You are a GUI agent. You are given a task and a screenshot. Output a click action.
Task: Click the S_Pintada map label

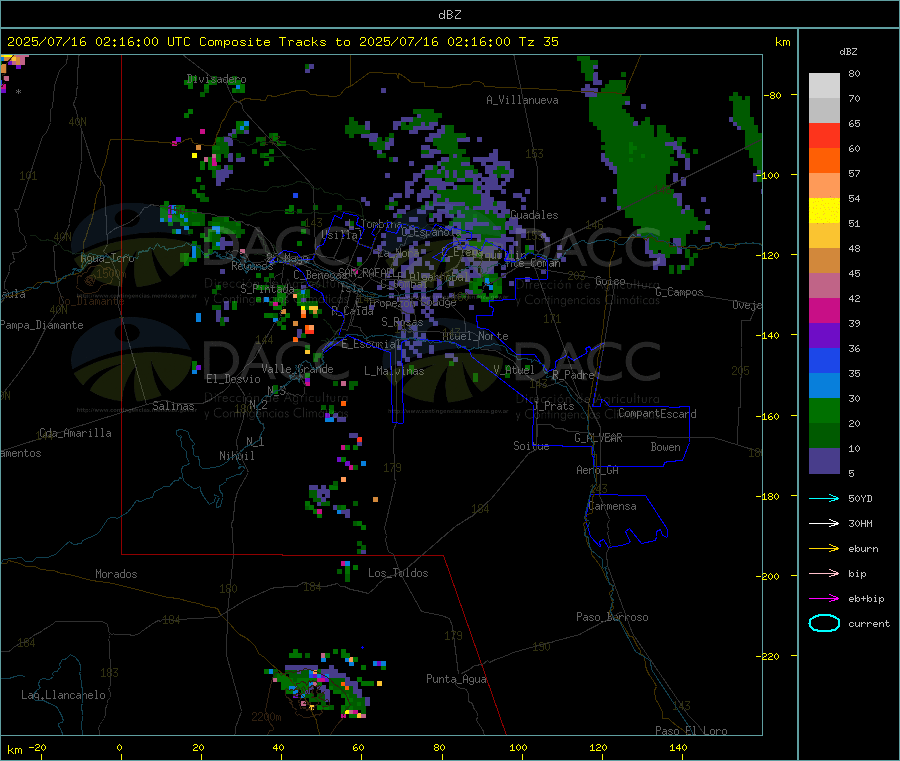[267, 289]
